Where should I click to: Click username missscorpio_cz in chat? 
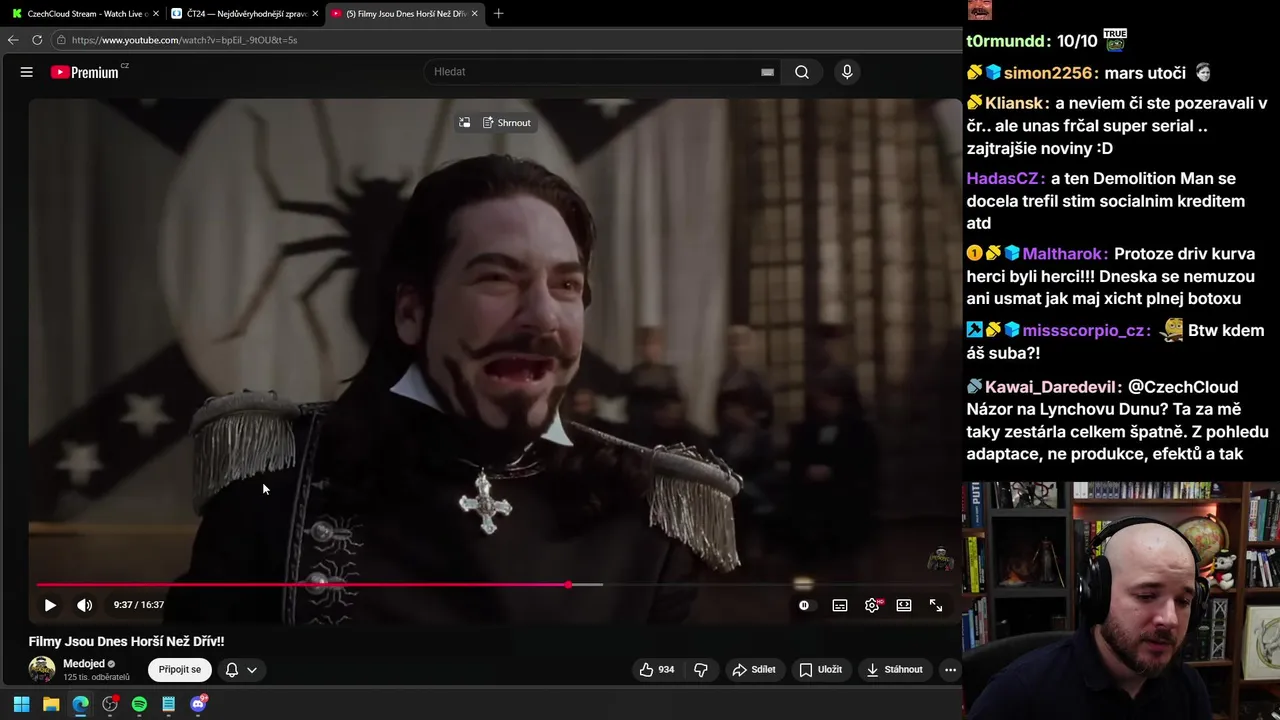tap(1083, 331)
